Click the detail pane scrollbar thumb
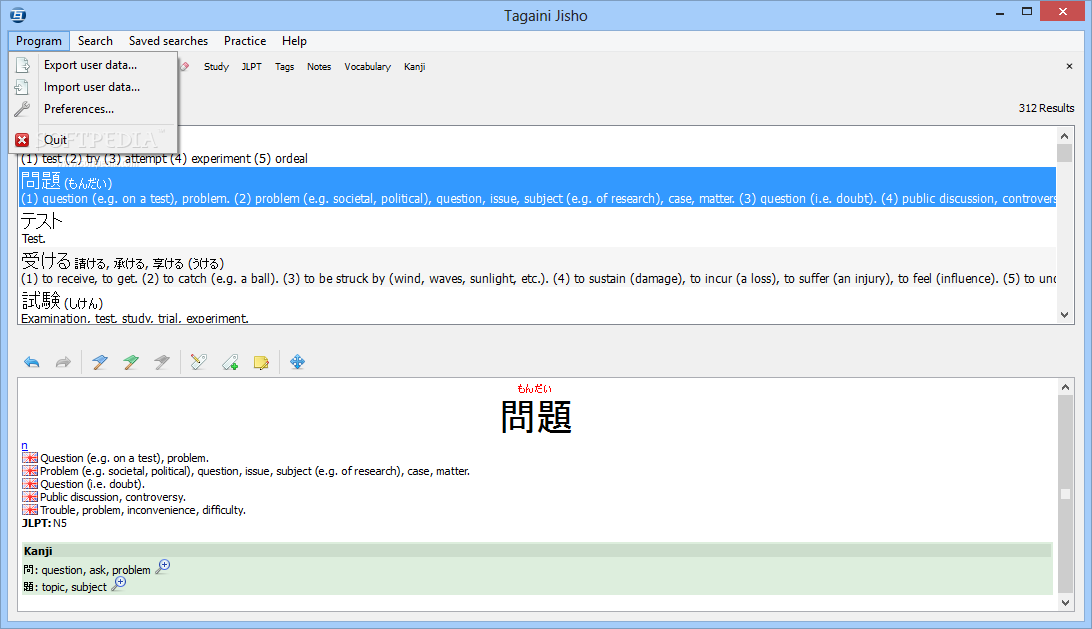Image resolution: width=1092 pixels, height=629 pixels. 1065,494
